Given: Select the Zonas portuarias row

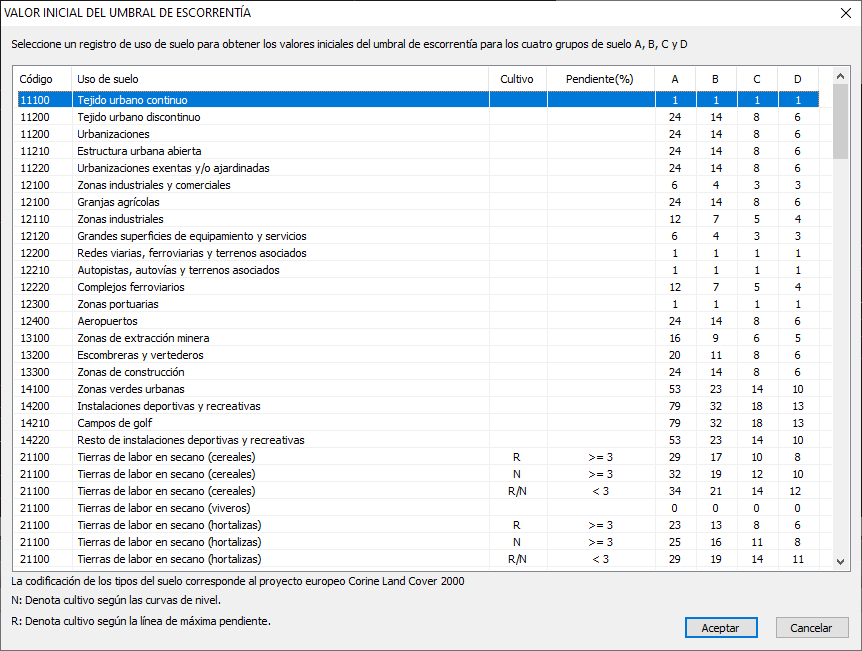Looking at the screenshot, I should (418, 304).
